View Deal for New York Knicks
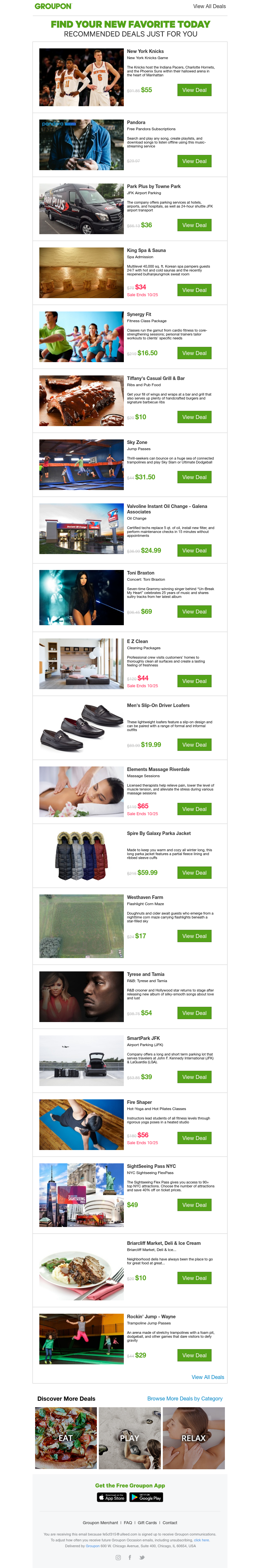 (194, 90)
